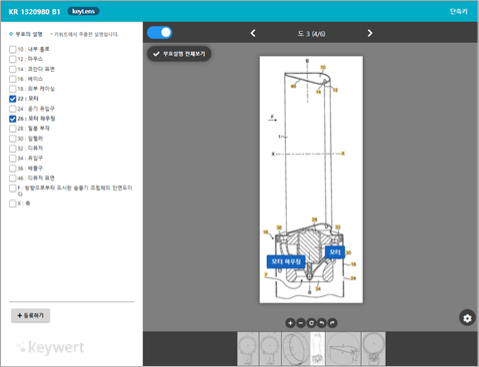Reset the drawing view with refresh icon
The width and height of the screenshot is (479, 367).
point(311,323)
